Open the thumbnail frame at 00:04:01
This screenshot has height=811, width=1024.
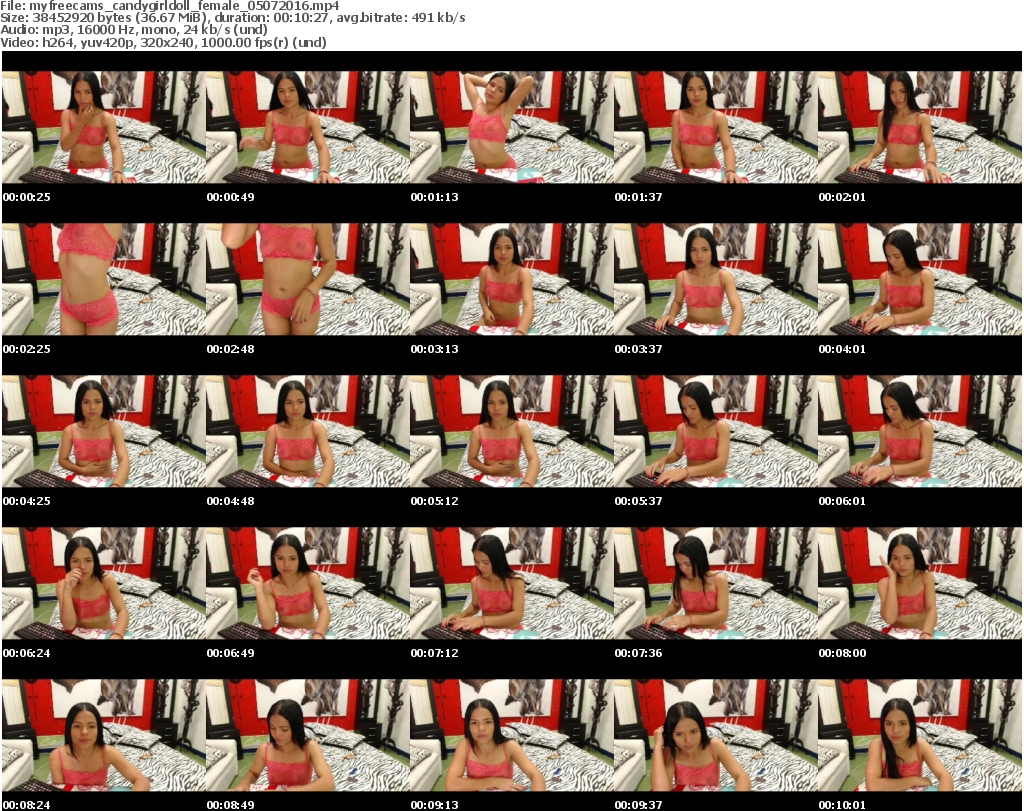pos(920,279)
